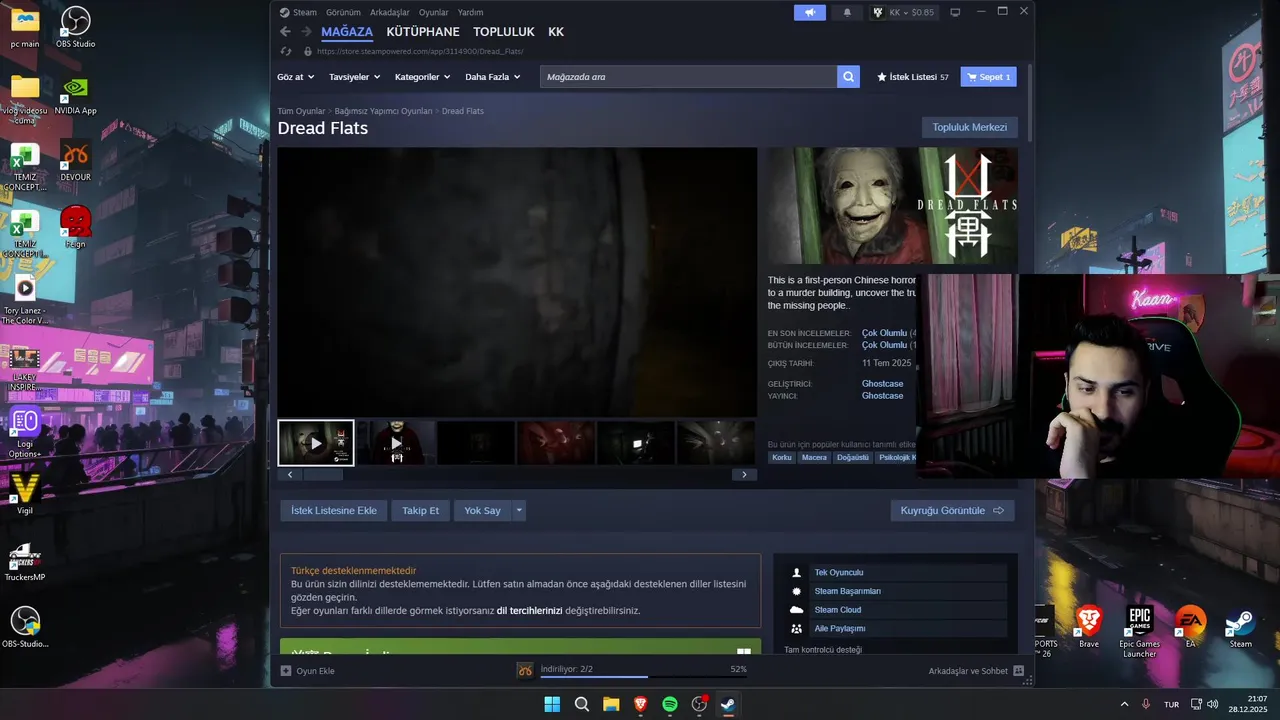Open the Topluluk Merkezi button
Viewport: 1280px width, 720px height.
[x=969, y=127]
